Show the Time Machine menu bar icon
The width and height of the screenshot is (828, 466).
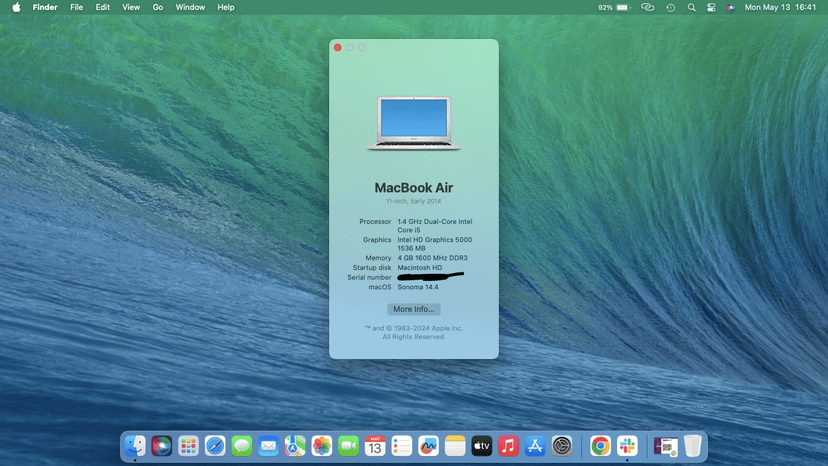coord(670,7)
